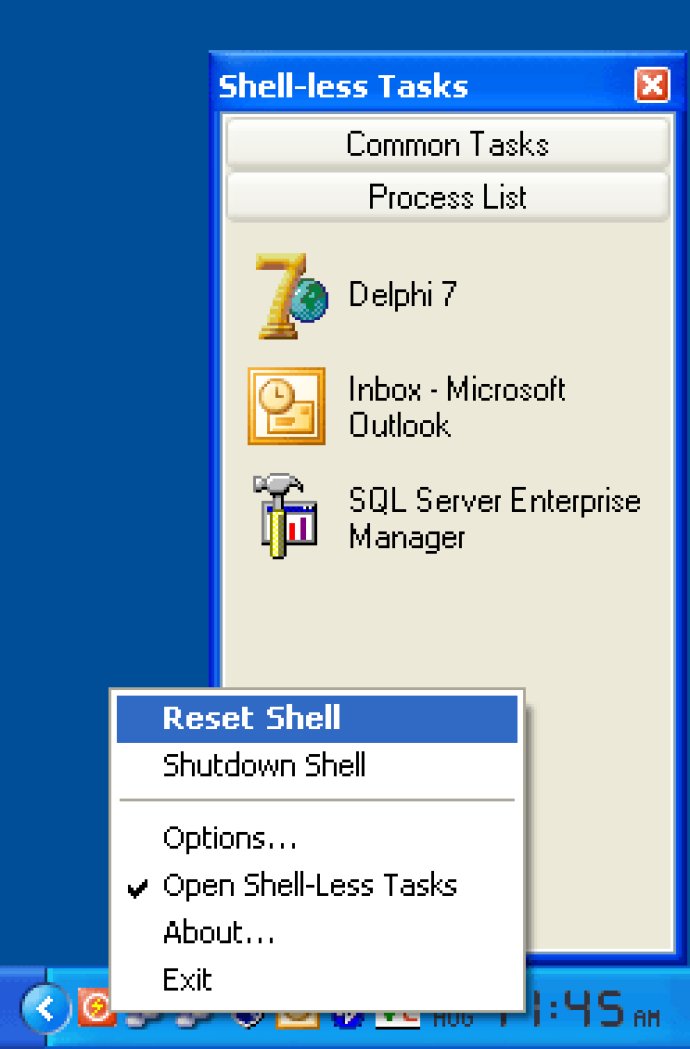This screenshot has width=690, height=1049.
Task: Click the SQL Server Enterprise Manager hammer icon
Action: (286, 516)
